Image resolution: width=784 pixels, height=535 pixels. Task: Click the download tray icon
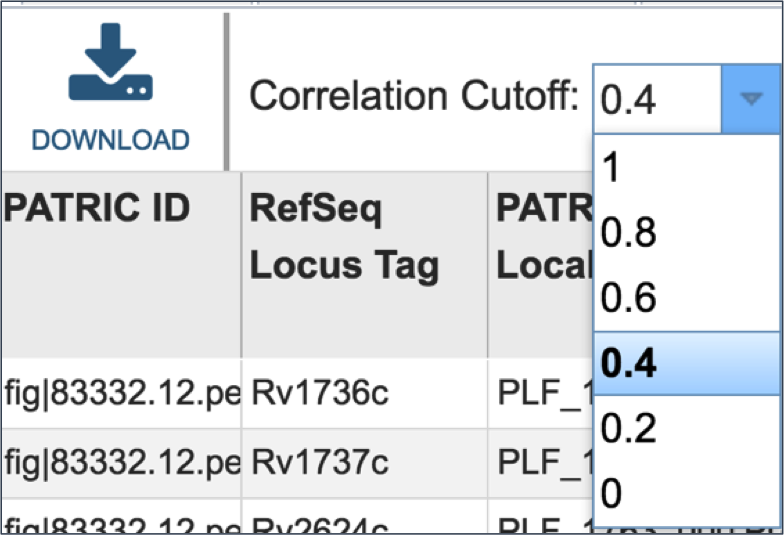tap(110, 62)
